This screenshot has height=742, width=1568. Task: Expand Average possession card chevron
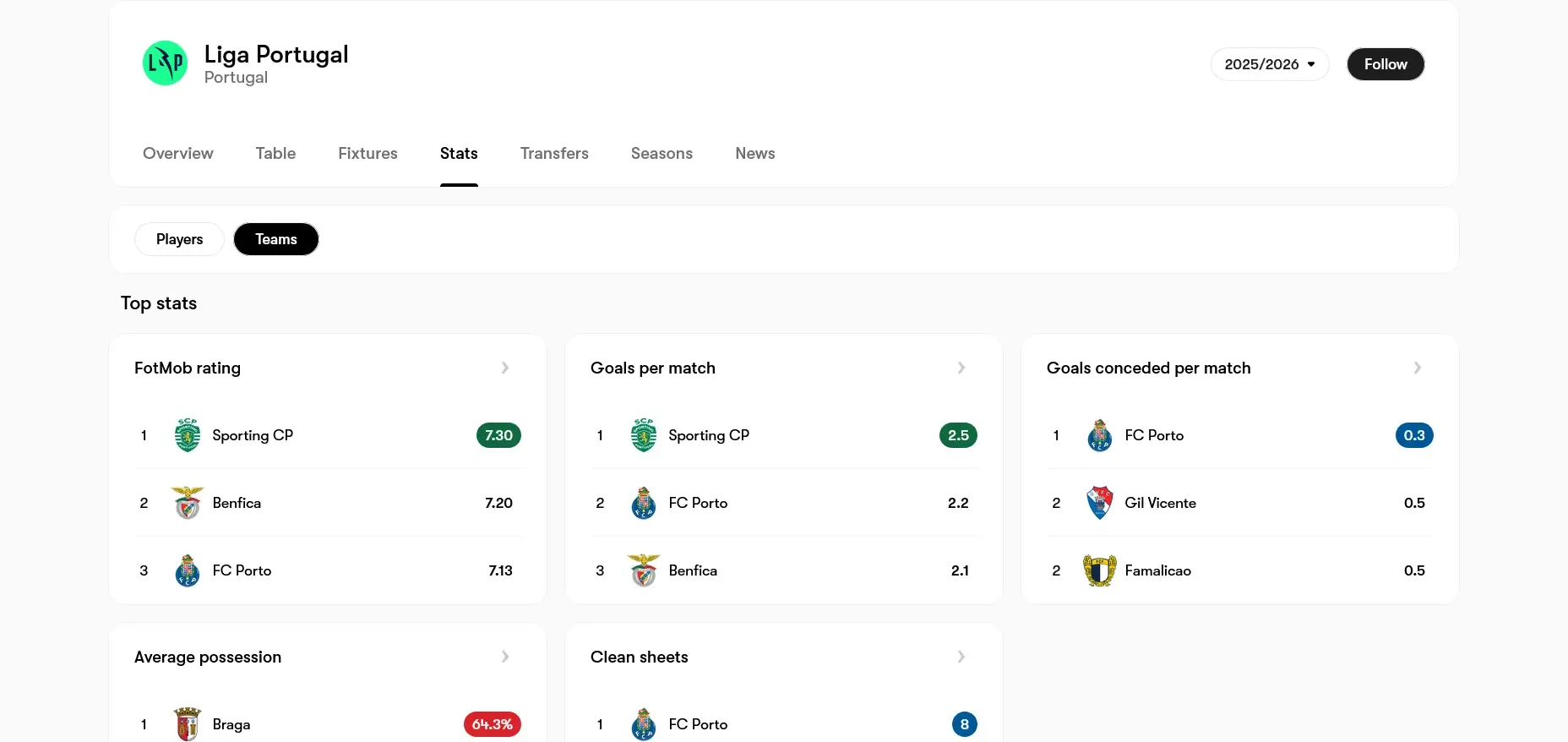click(x=505, y=657)
